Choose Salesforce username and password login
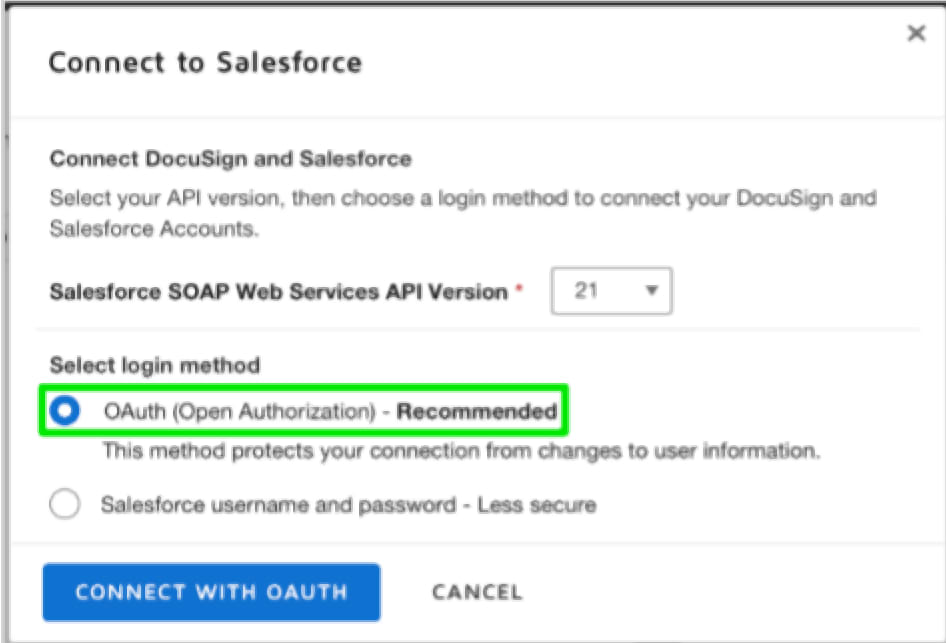 (x=65, y=504)
